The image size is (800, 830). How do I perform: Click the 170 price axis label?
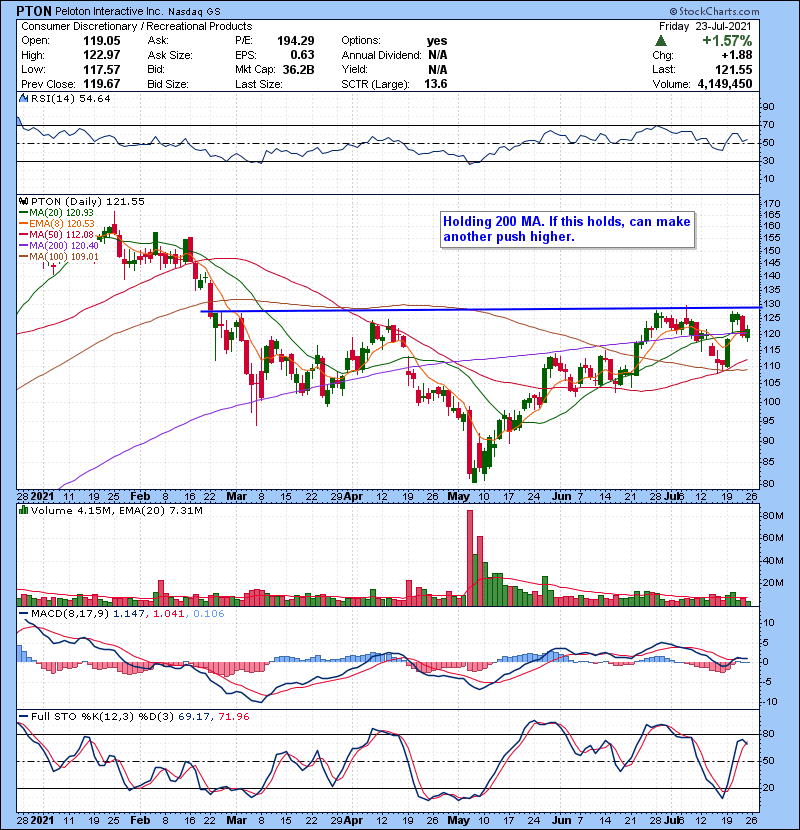coord(772,203)
